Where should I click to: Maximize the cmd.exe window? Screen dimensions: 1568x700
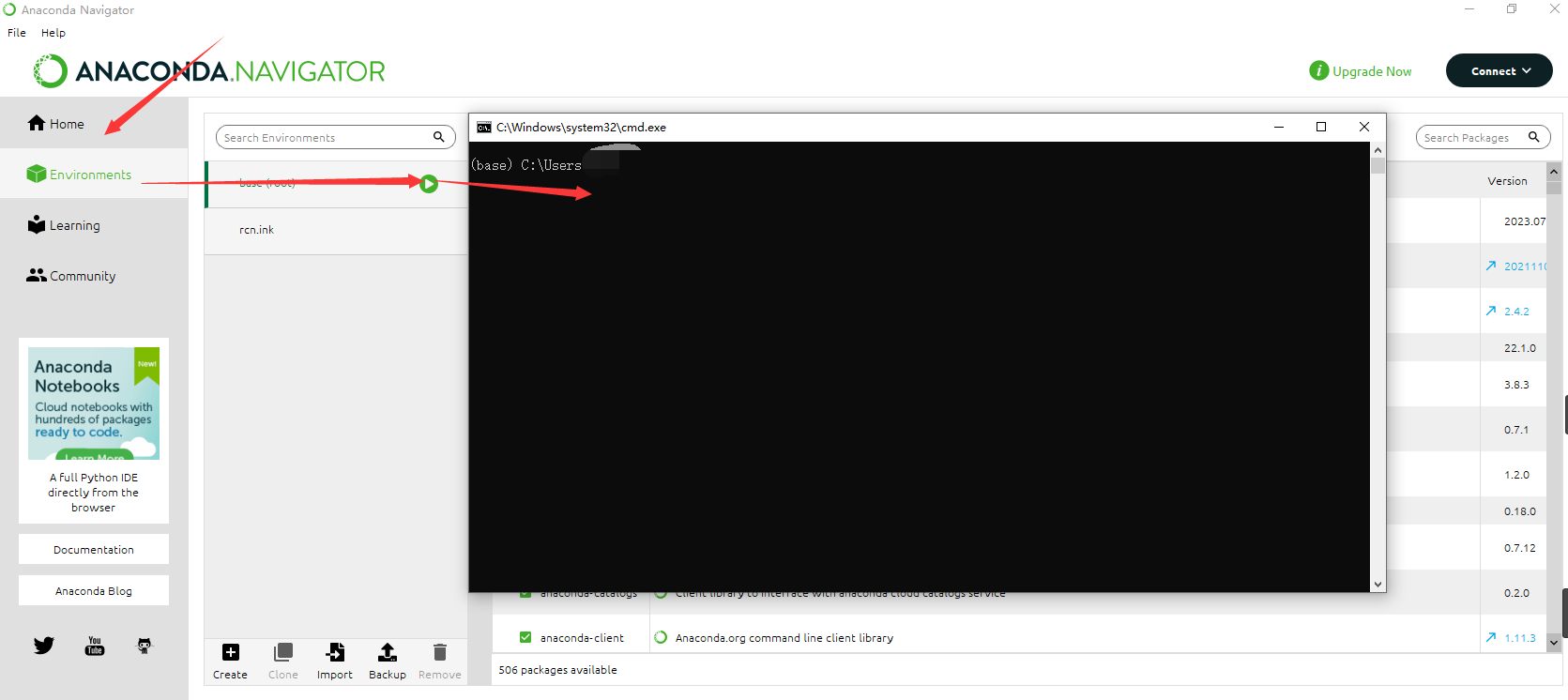coord(1321,127)
